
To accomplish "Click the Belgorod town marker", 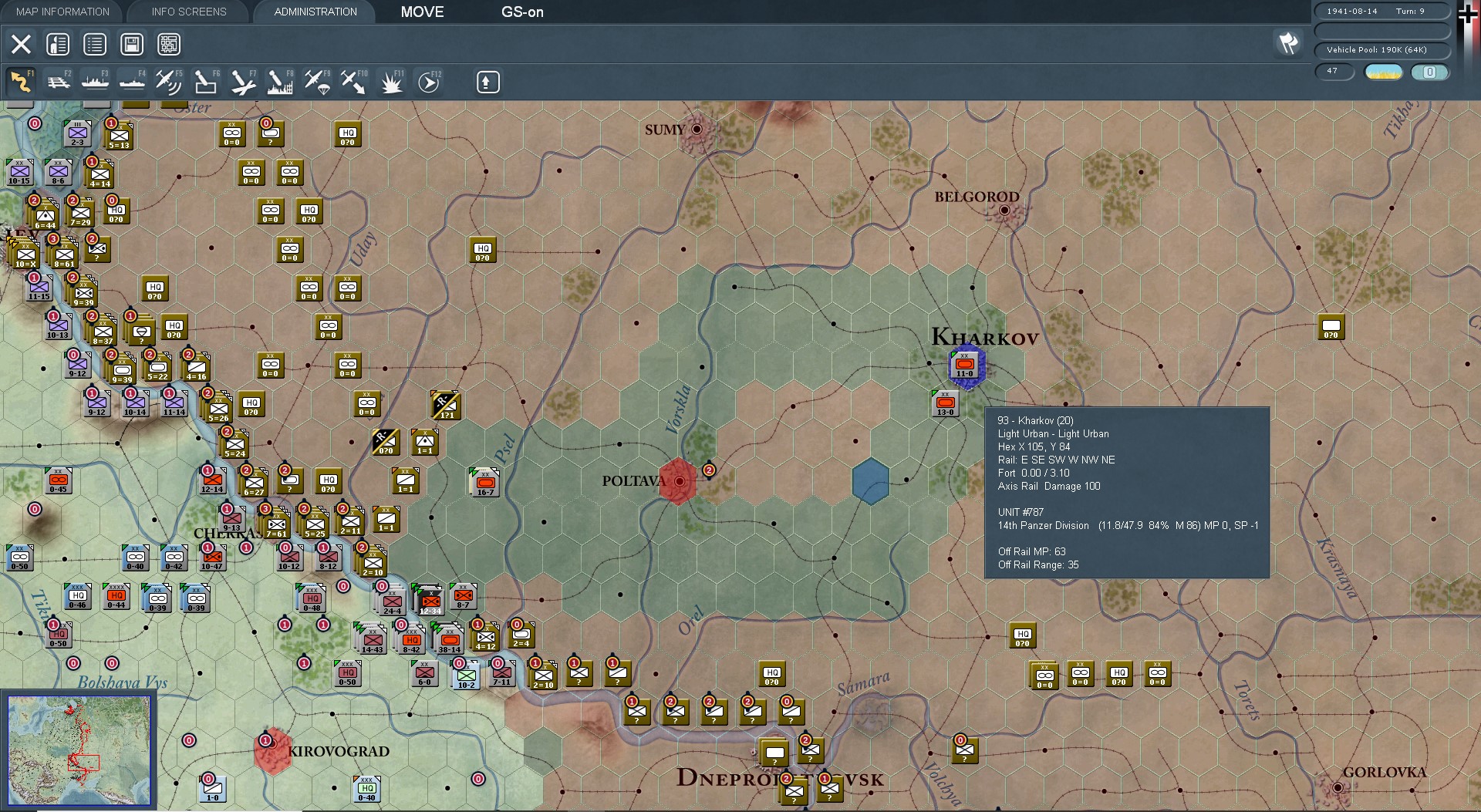I will tap(1004, 210).
